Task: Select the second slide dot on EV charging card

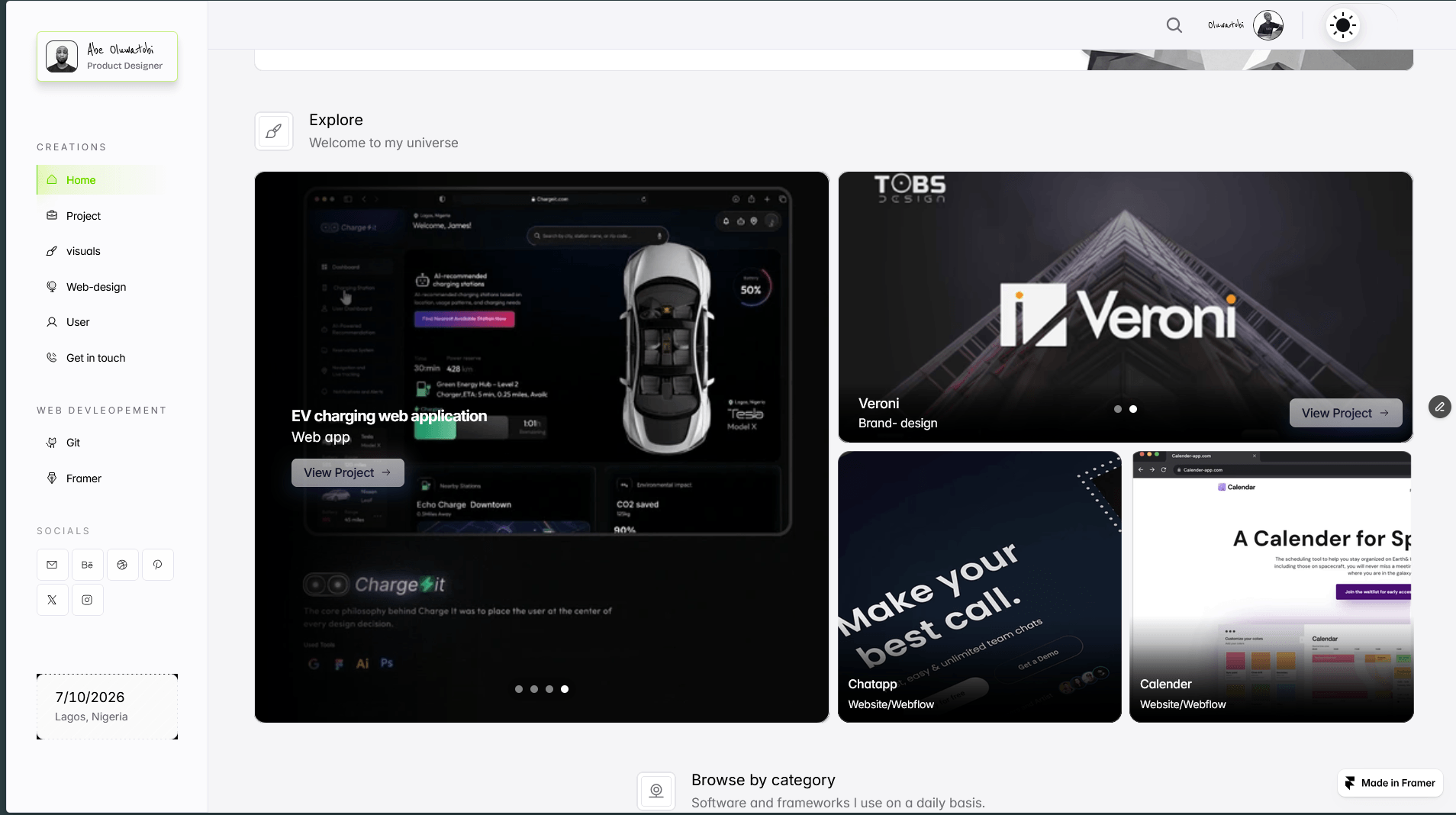Action: click(534, 689)
